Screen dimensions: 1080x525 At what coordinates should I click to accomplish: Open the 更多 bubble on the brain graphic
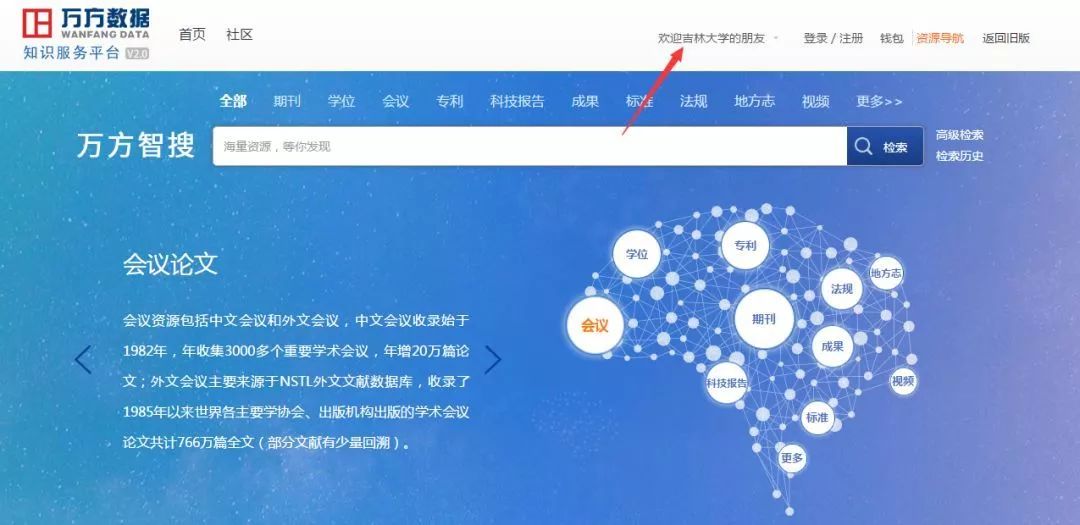pos(792,458)
